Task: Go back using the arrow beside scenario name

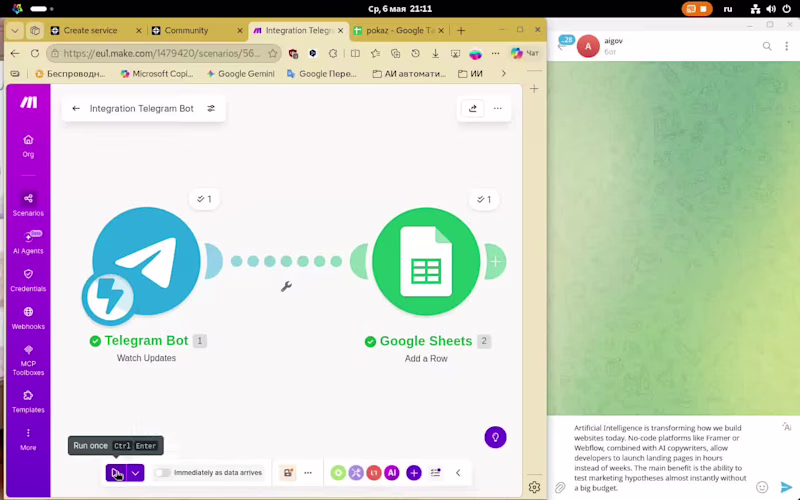Action: pyautogui.click(x=76, y=108)
